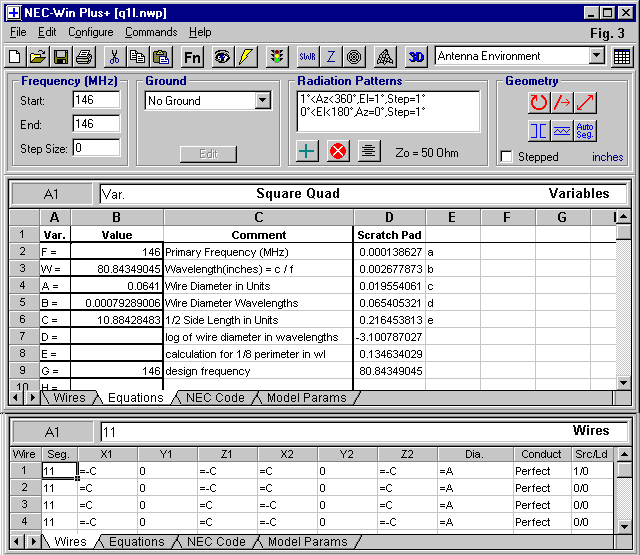Click the Save file toolbar icon
The height and width of the screenshot is (555, 640).
(x=61, y=57)
